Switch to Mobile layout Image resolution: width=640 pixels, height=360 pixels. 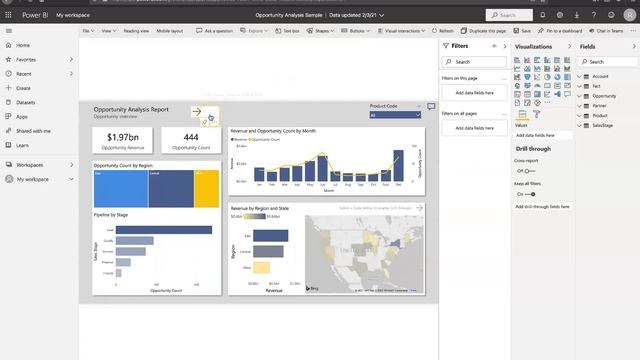click(169, 31)
